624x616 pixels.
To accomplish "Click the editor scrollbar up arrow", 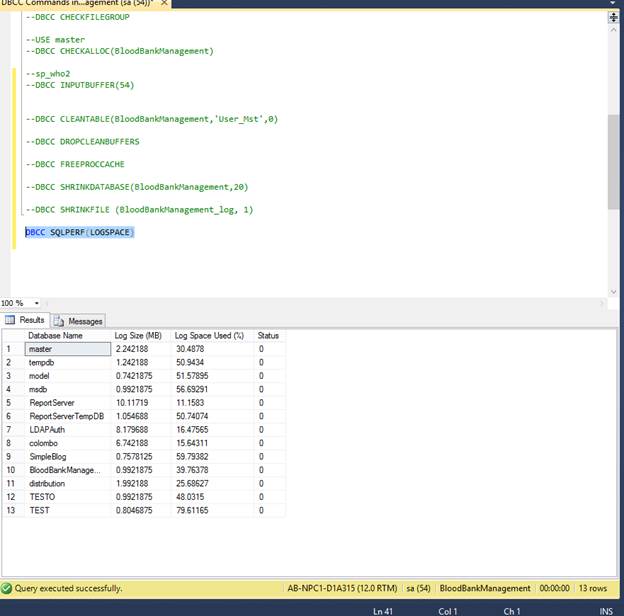I will [613, 29].
